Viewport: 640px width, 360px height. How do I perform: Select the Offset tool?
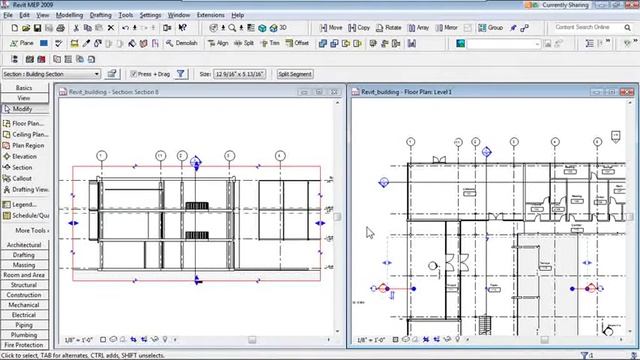pyautogui.click(x=297, y=43)
